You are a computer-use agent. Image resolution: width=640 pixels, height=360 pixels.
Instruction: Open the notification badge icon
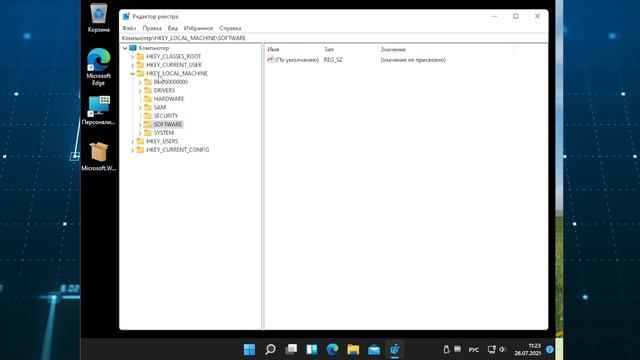tap(550, 349)
